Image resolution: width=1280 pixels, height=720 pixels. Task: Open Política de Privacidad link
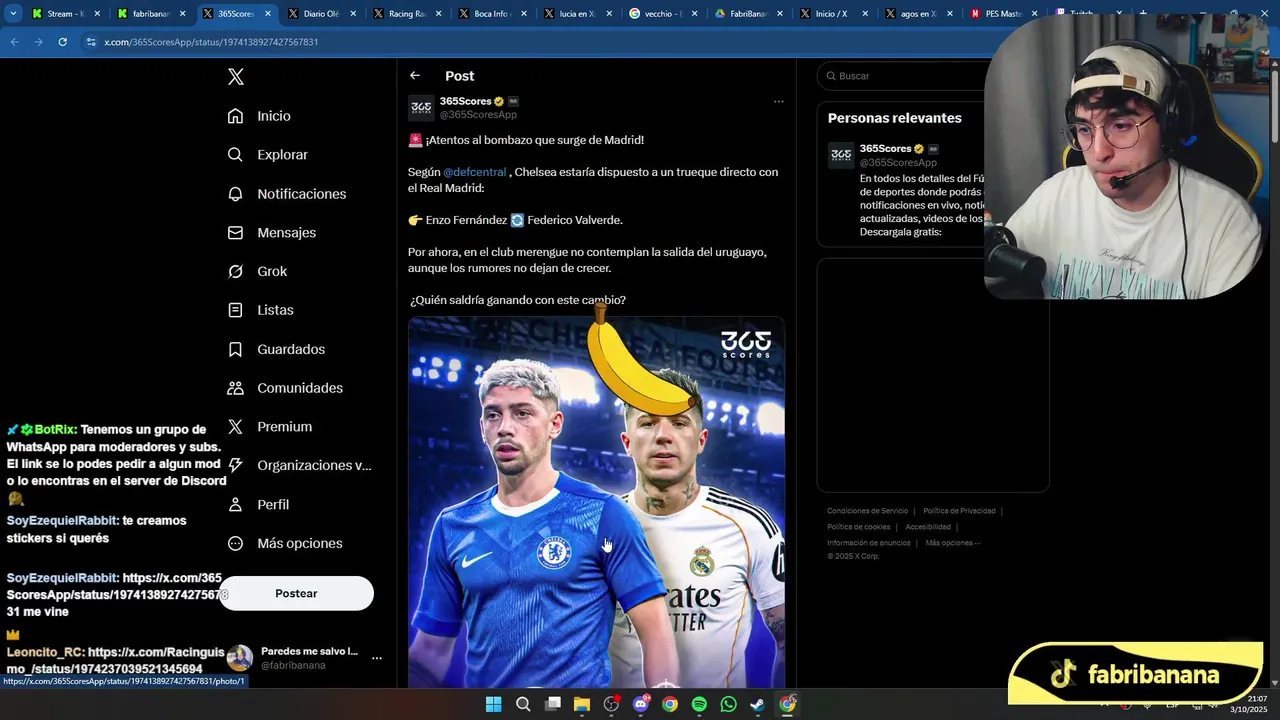(x=959, y=511)
